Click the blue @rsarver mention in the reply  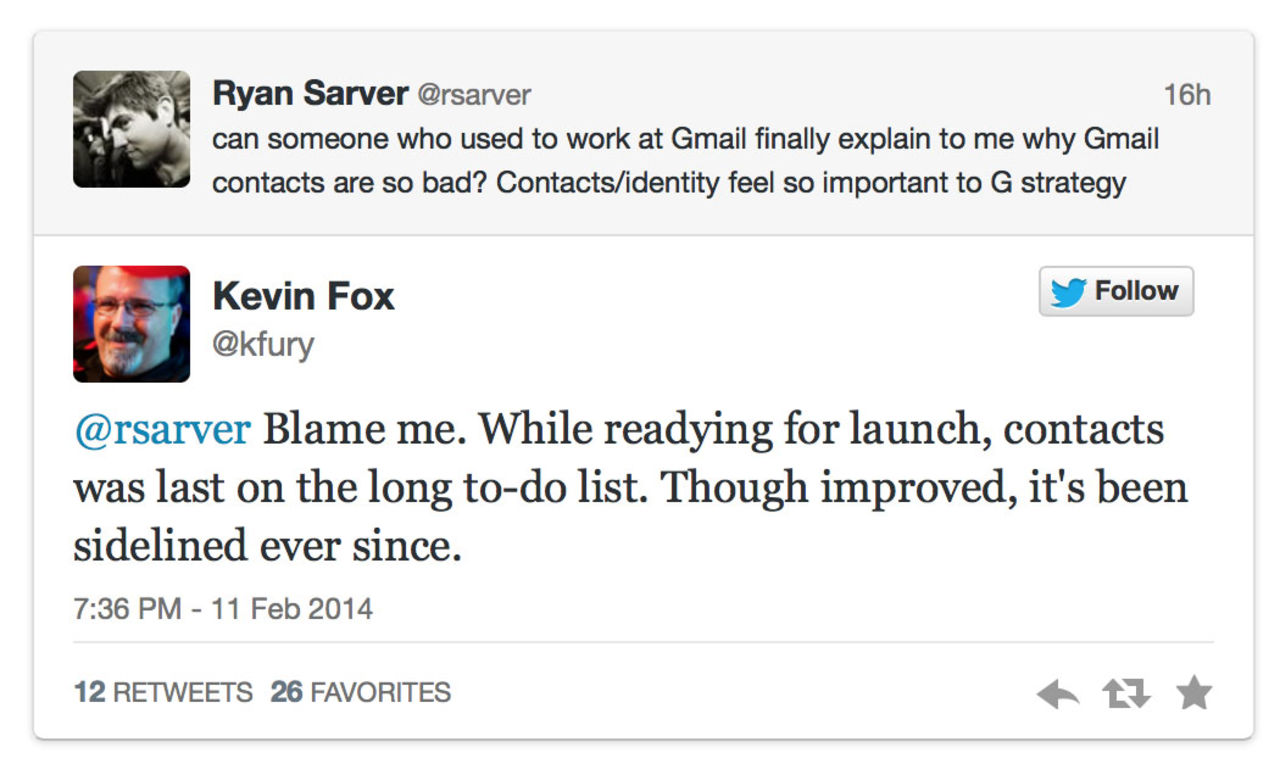[162, 430]
